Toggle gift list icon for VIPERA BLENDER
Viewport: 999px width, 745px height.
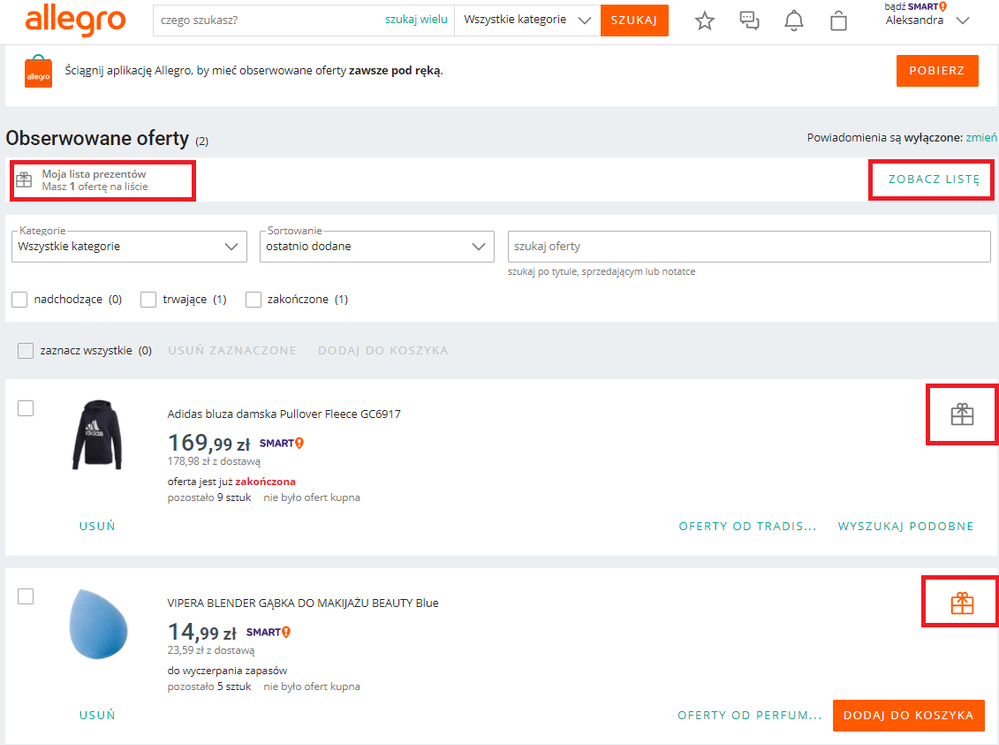pyautogui.click(x=962, y=603)
